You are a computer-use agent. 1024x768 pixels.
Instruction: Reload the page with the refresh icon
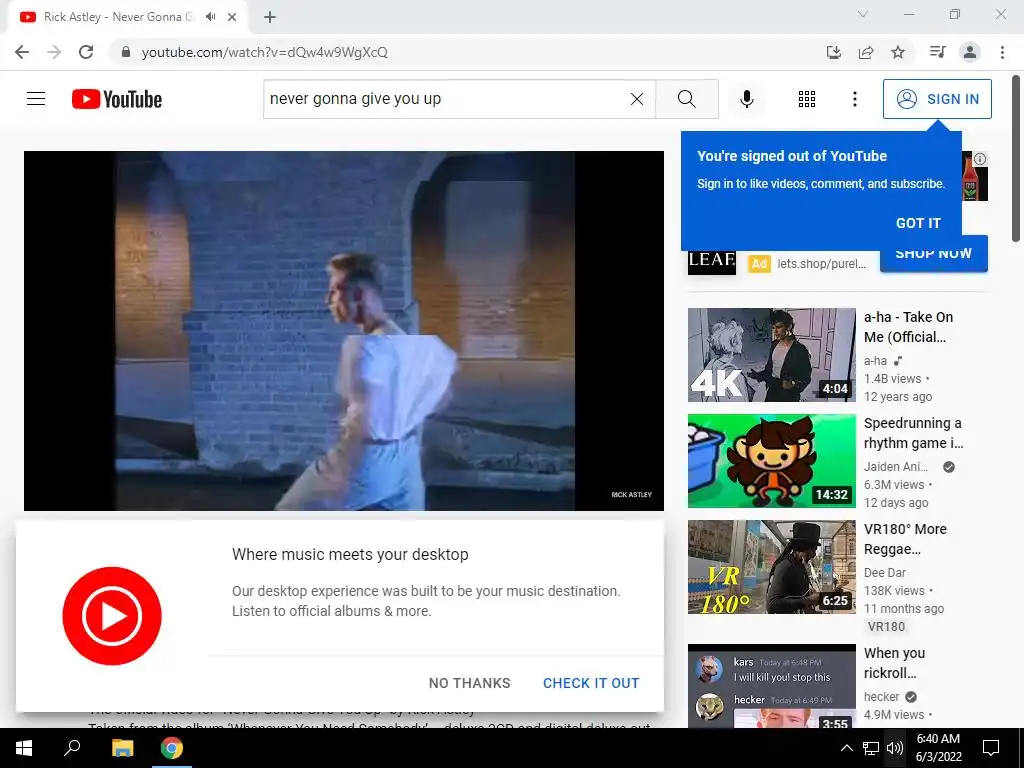(86, 52)
